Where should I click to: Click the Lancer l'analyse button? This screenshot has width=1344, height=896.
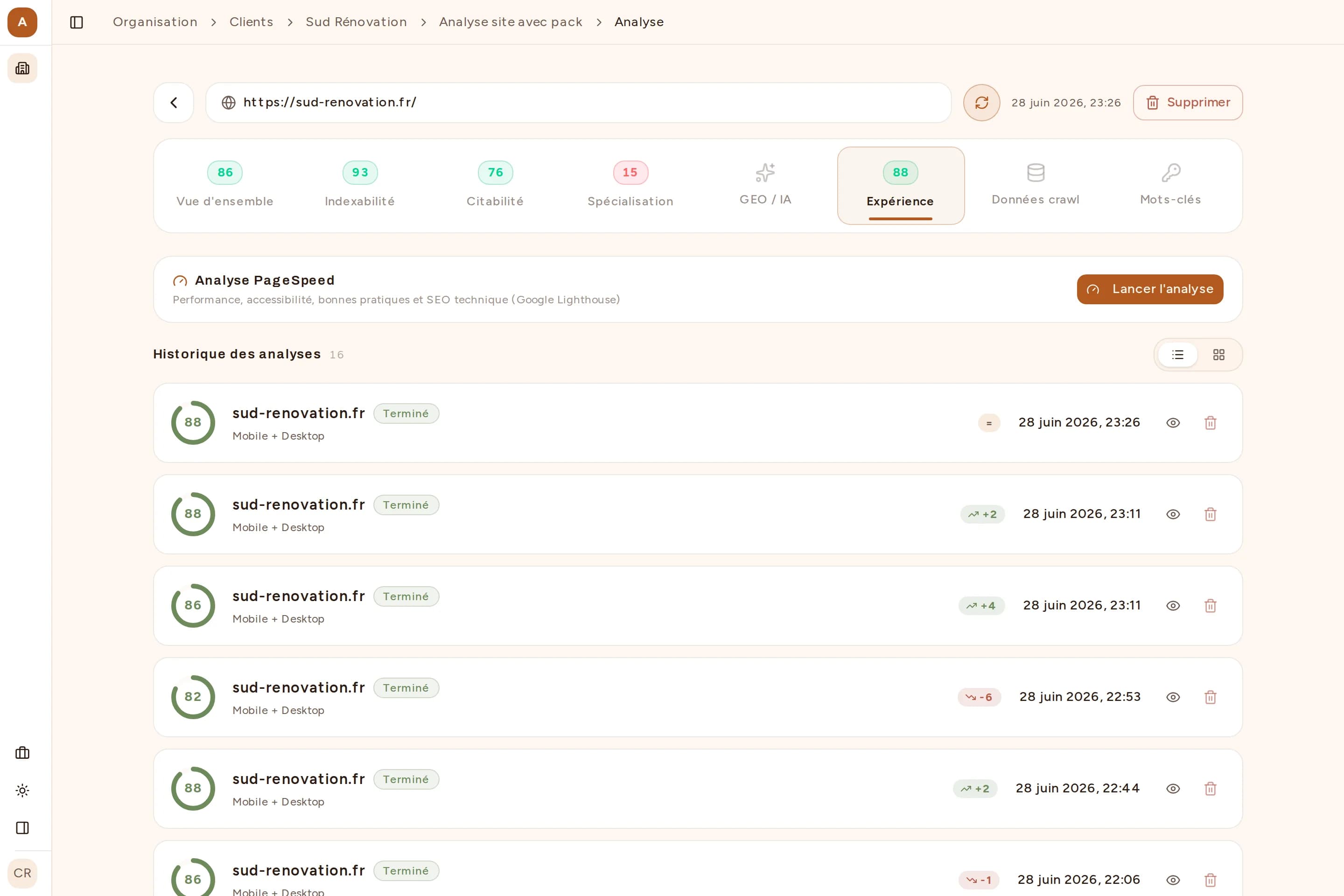pos(1150,289)
